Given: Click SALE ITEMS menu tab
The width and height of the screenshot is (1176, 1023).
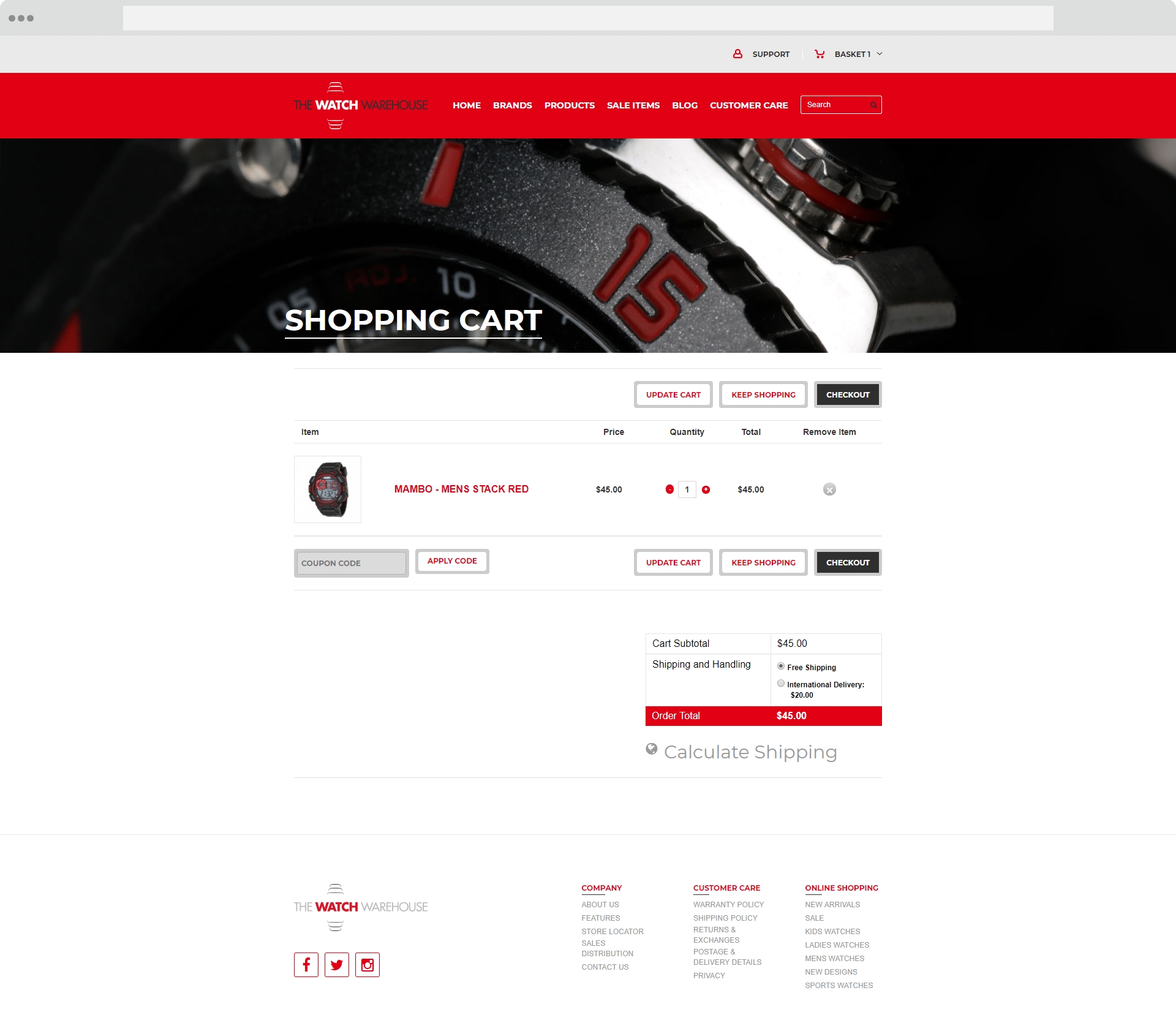Looking at the screenshot, I should coord(633,103).
